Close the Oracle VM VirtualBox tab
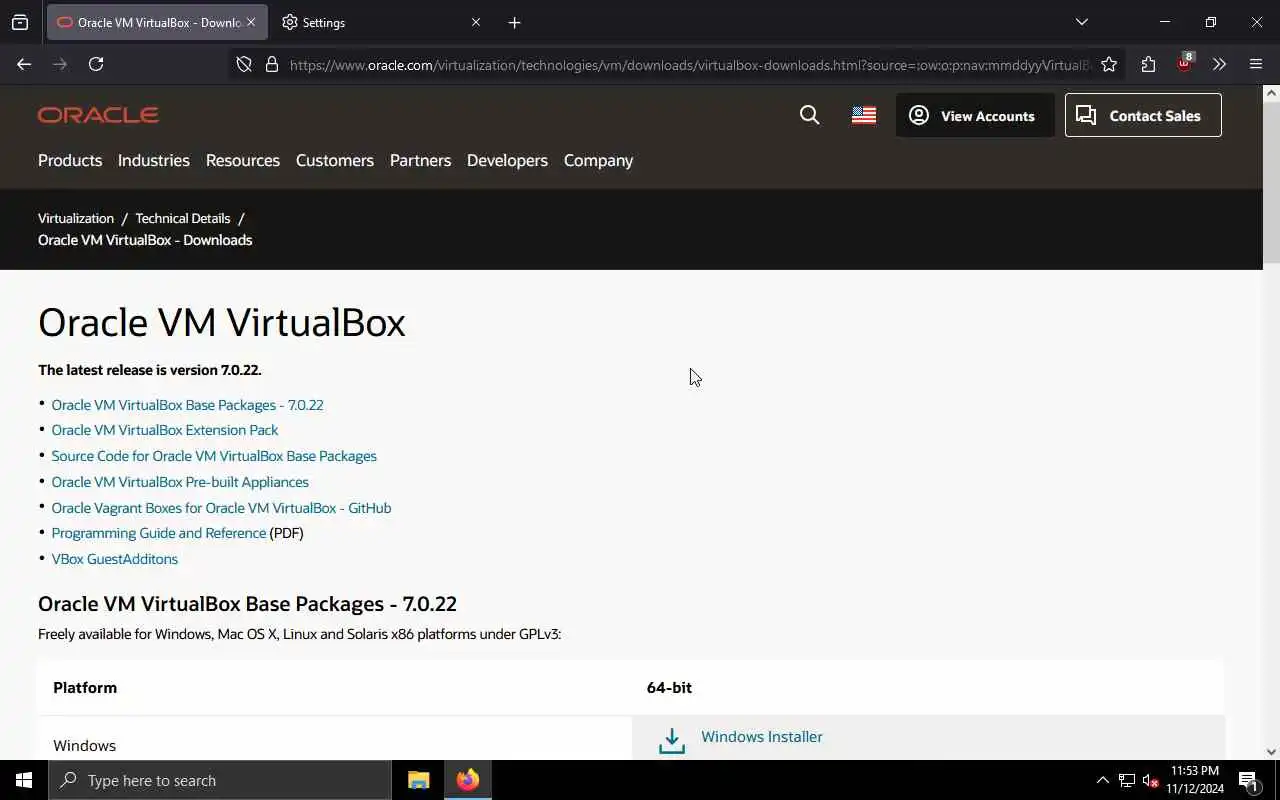This screenshot has width=1280, height=800. pos(251,22)
